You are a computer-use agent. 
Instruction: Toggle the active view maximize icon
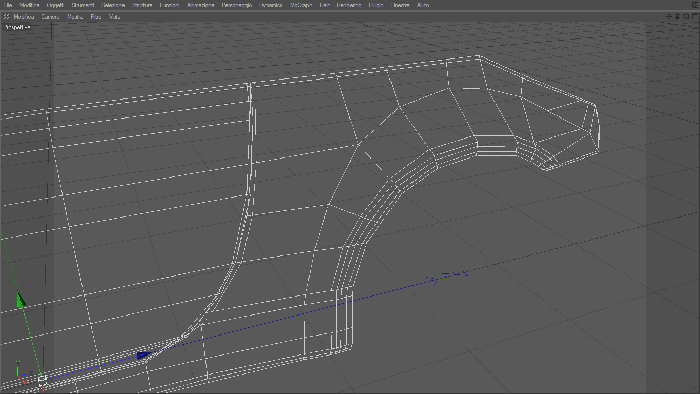(x=695, y=17)
